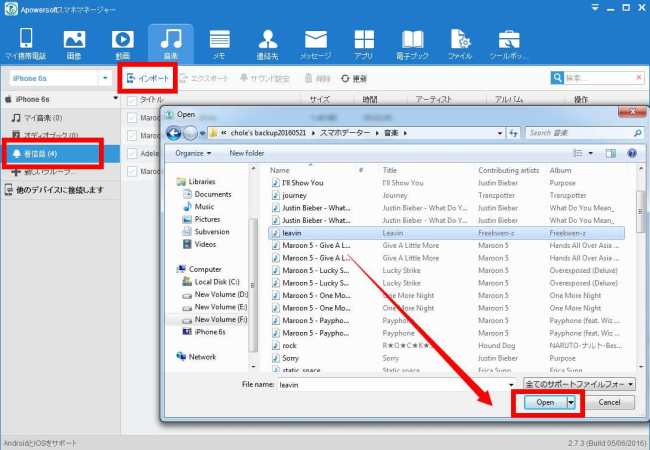650x450 pixels.
Task: Open the Videos tab icon
Action: (123, 39)
